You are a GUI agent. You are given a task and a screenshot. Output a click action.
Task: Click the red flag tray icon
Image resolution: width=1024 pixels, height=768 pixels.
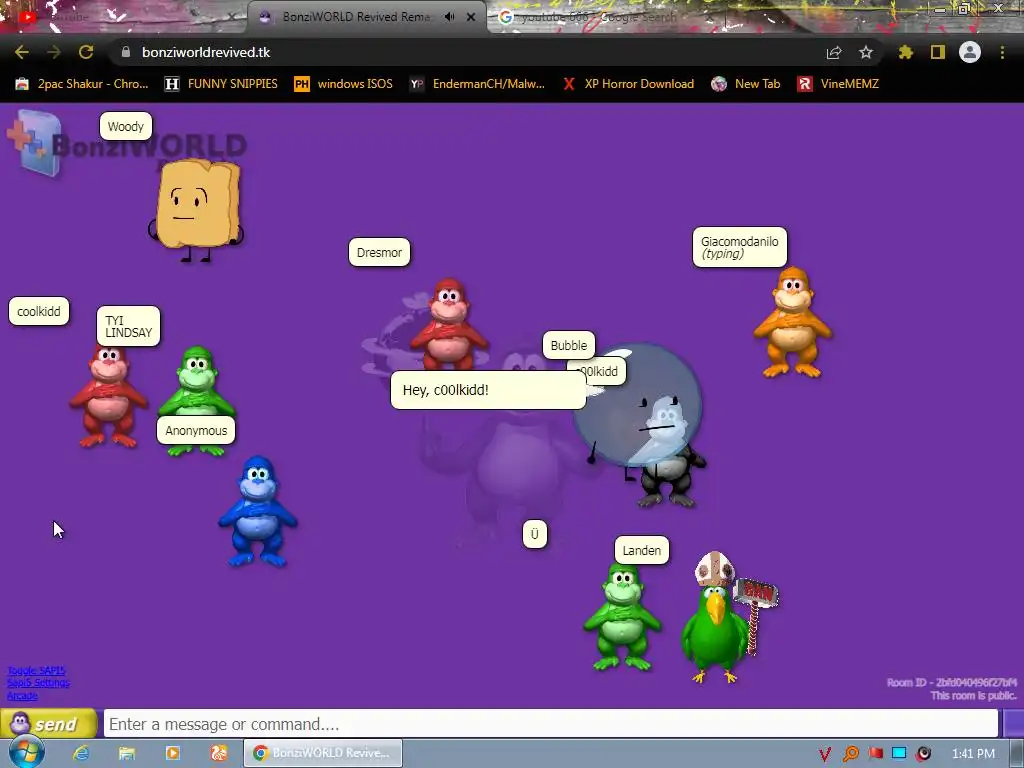[875, 754]
